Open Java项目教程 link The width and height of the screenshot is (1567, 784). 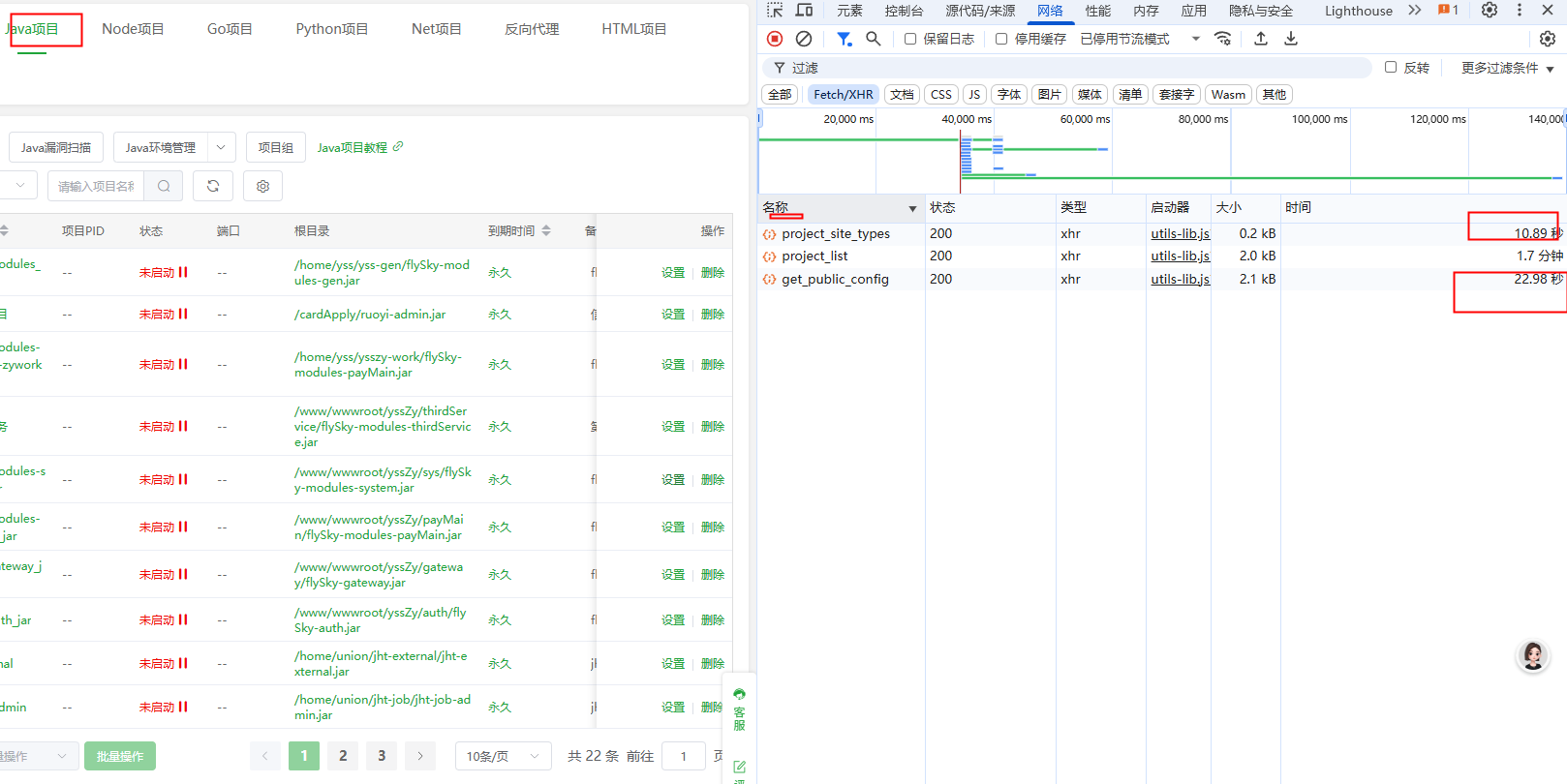(359, 147)
